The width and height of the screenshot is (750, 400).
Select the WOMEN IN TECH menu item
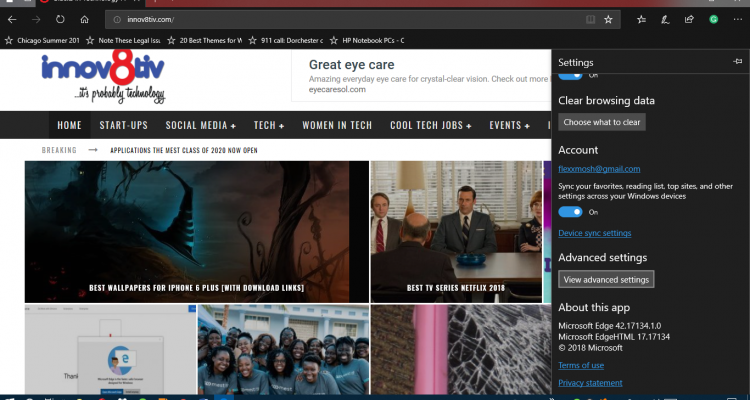[337, 125]
